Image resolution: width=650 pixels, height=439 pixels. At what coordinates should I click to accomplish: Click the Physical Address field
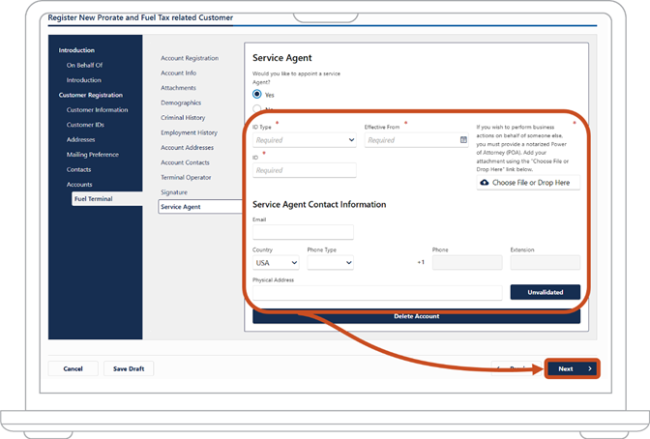pyautogui.click(x=377, y=293)
